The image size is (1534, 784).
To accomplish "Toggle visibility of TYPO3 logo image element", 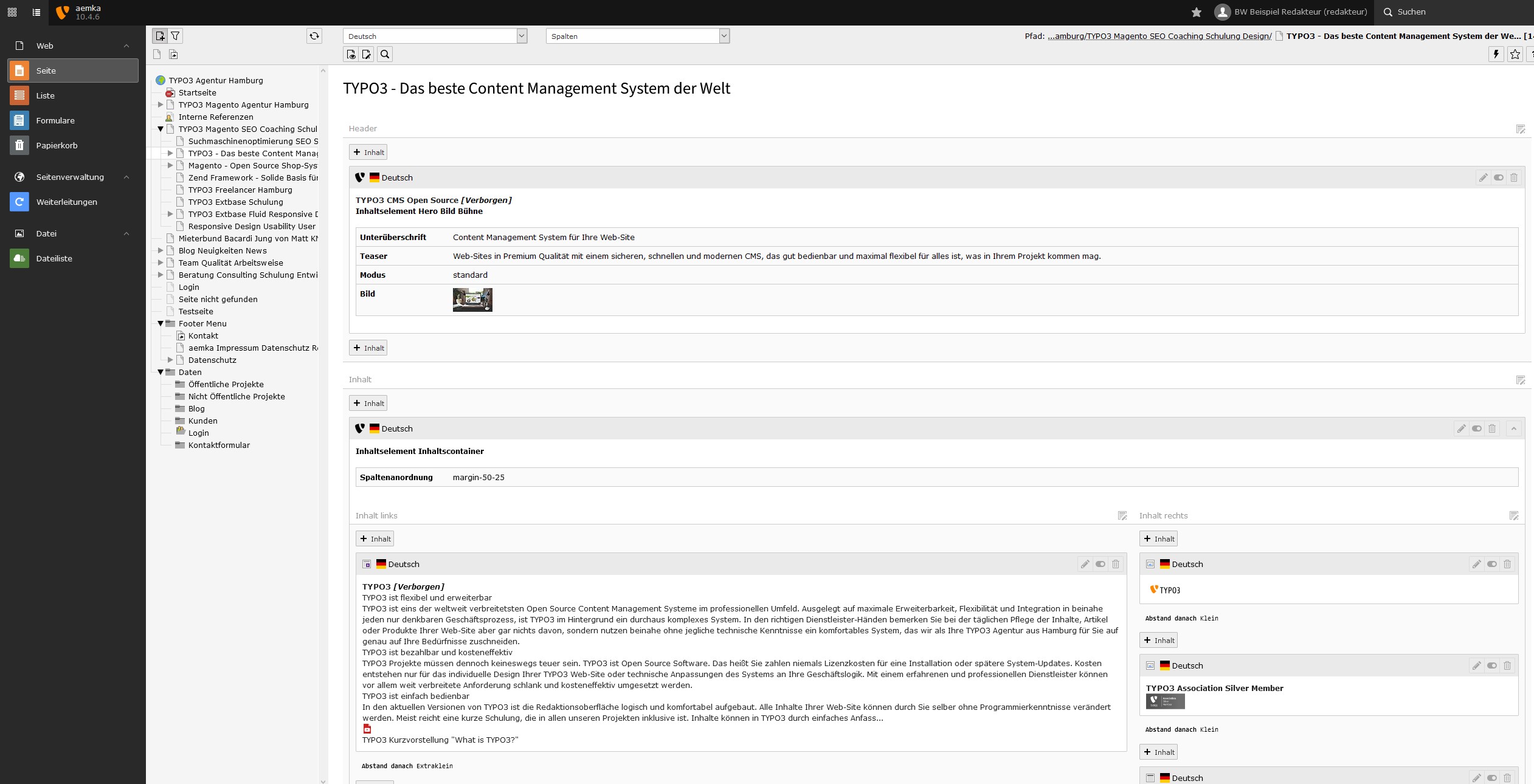I will click(1492, 564).
